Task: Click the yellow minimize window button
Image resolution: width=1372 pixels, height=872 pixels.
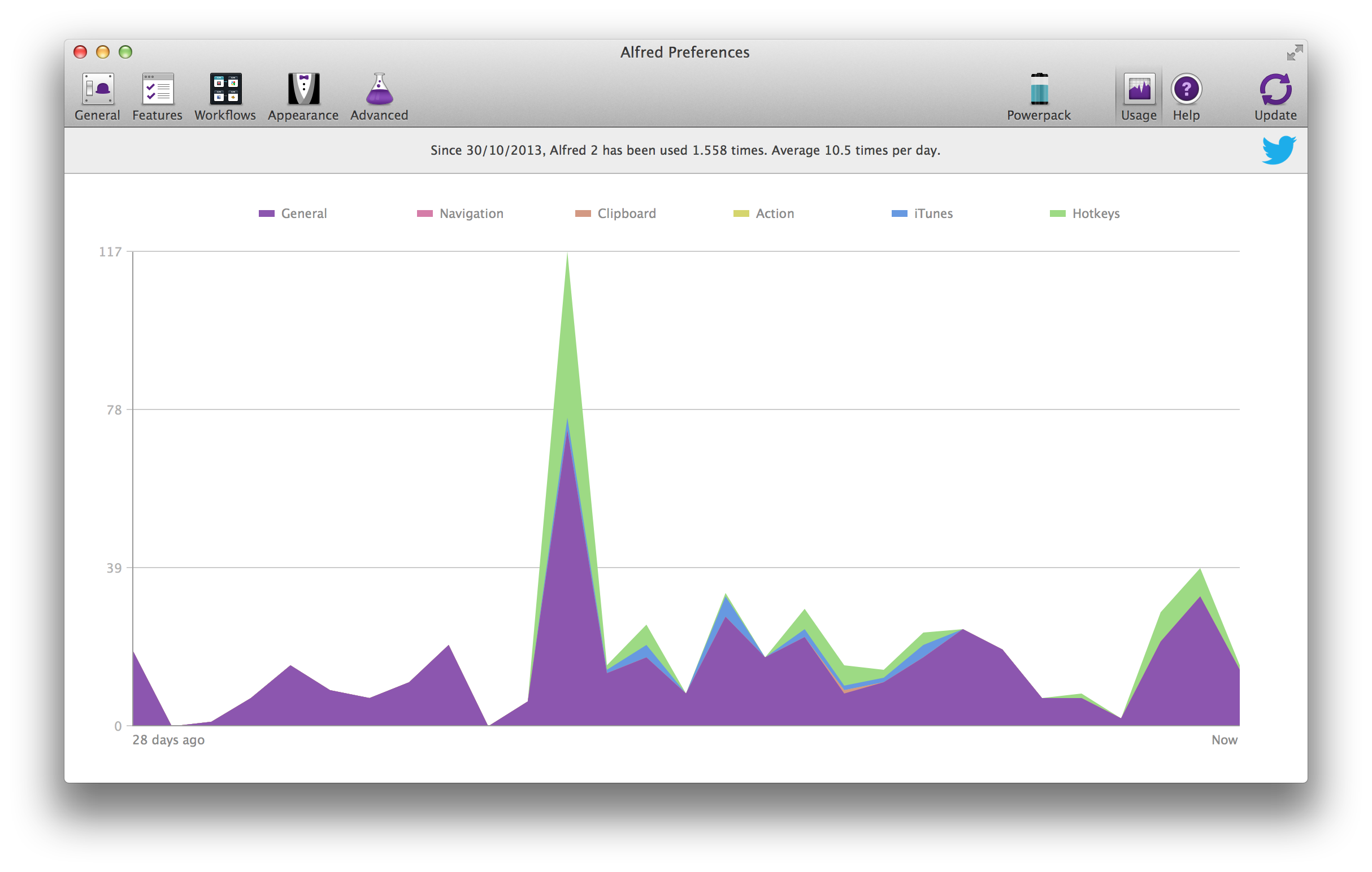Action: 102,53
